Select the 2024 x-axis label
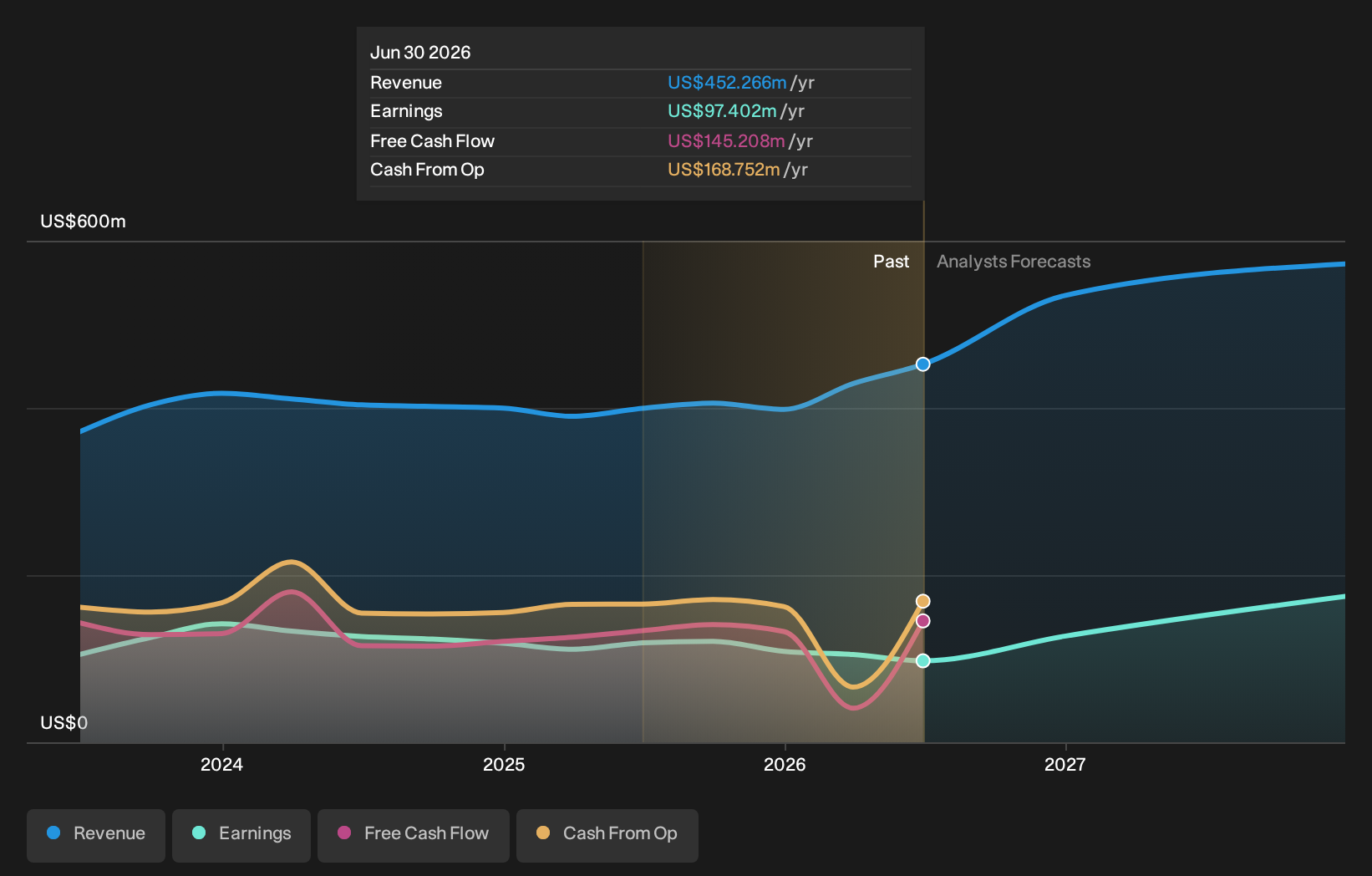The width and height of the screenshot is (1372, 876). (x=221, y=764)
